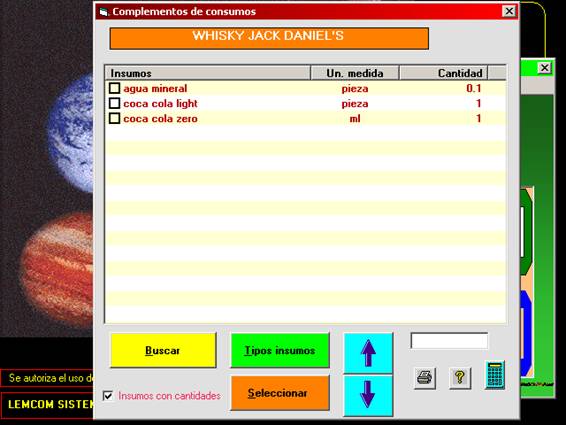This screenshot has height=425, width=566.
Task: Click the empty text input field
Action: tap(449, 341)
